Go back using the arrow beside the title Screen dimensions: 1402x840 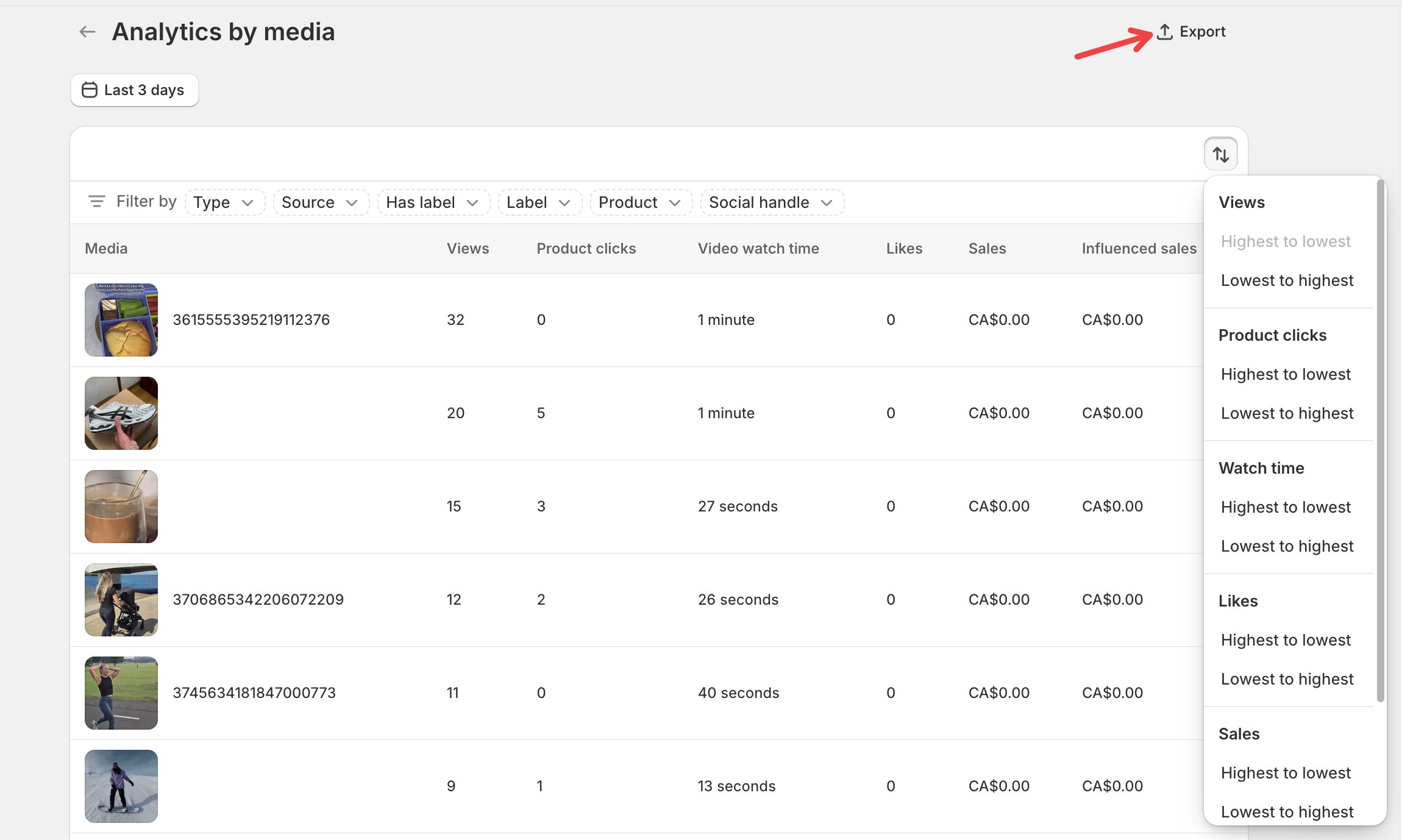tap(88, 32)
